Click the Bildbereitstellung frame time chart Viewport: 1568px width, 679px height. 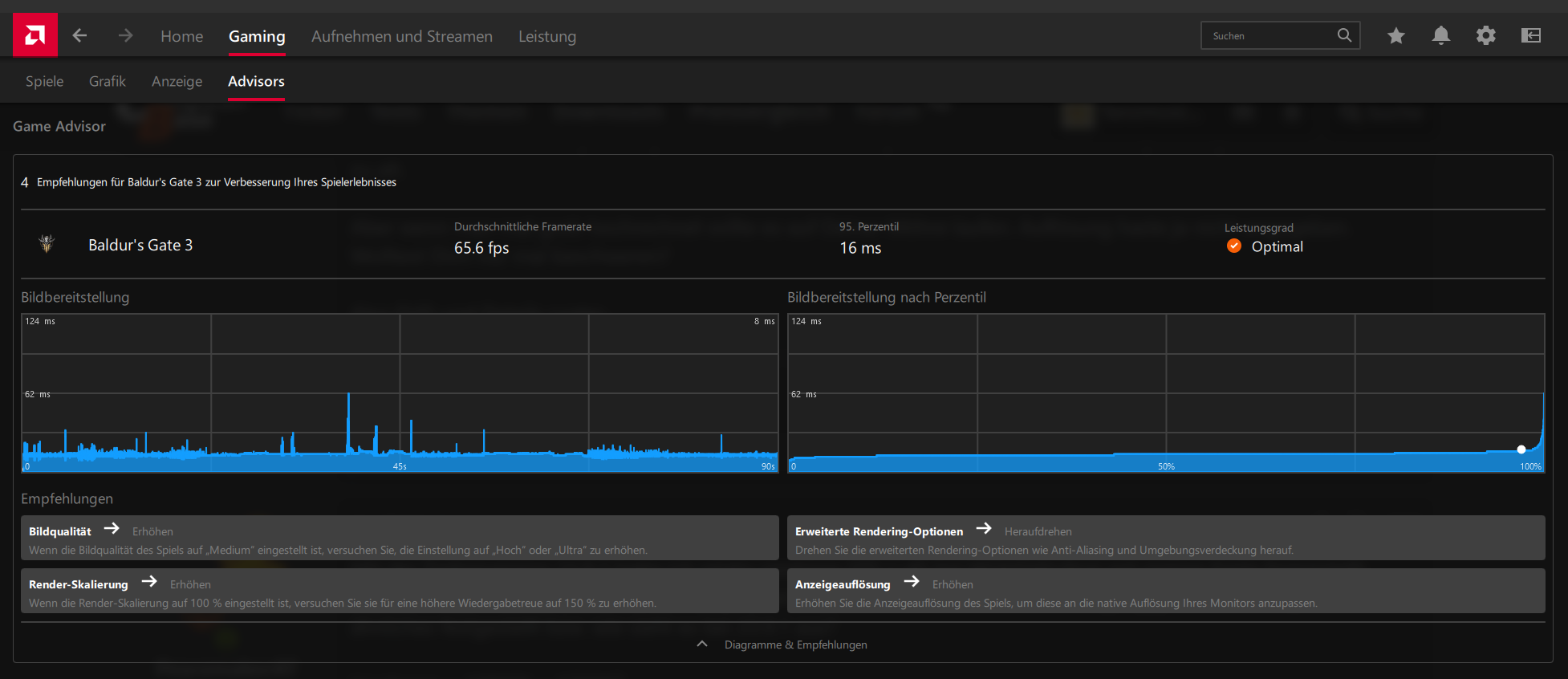coord(400,392)
